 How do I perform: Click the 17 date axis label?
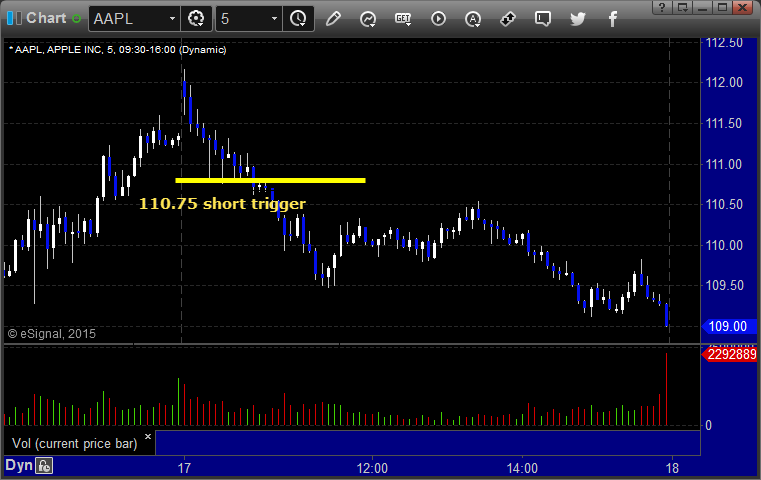(184, 468)
